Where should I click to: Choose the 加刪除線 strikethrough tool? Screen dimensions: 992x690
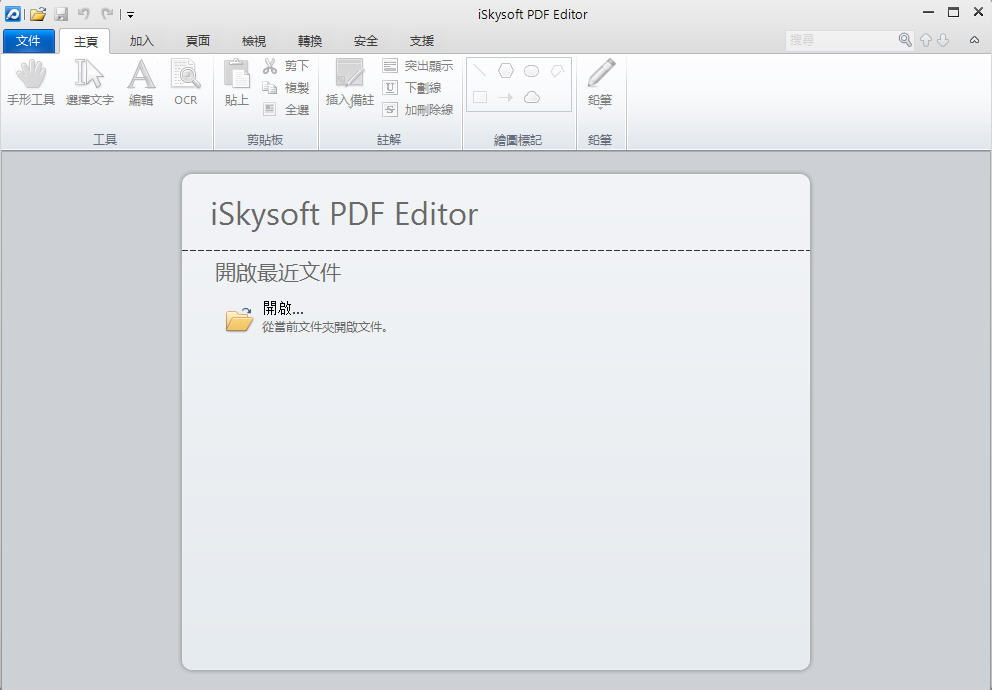pos(418,109)
